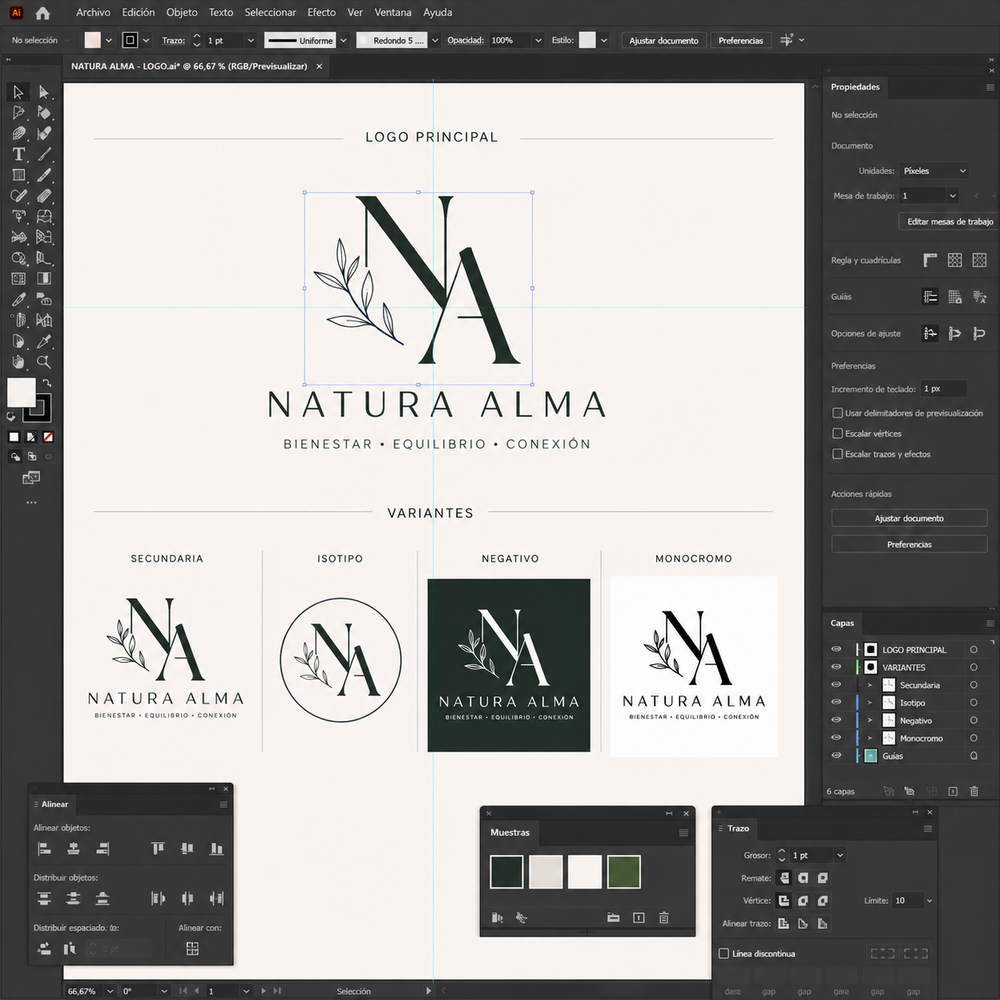This screenshot has height=1000, width=1000.
Task: Select the Capas panel tab
Action: (x=842, y=623)
